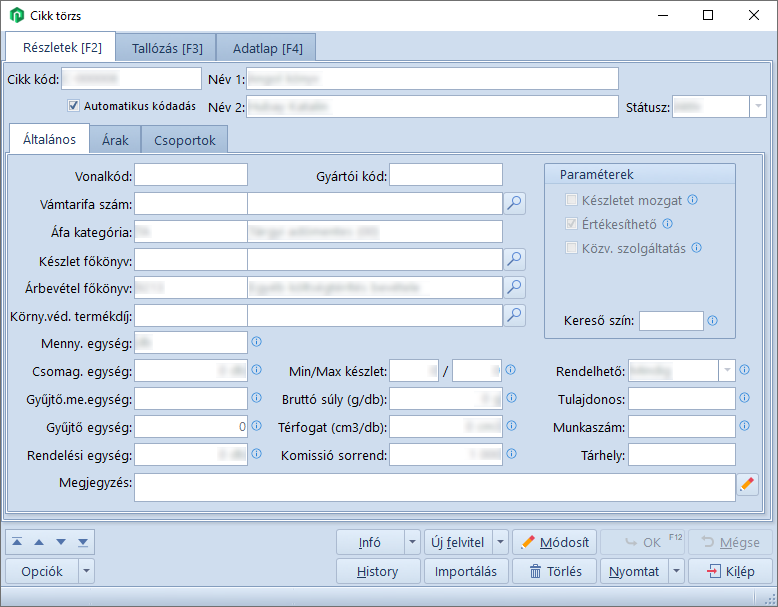Toggle Közv. szolgáltatás checkbox
778x607 pixels.
pos(572,248)
